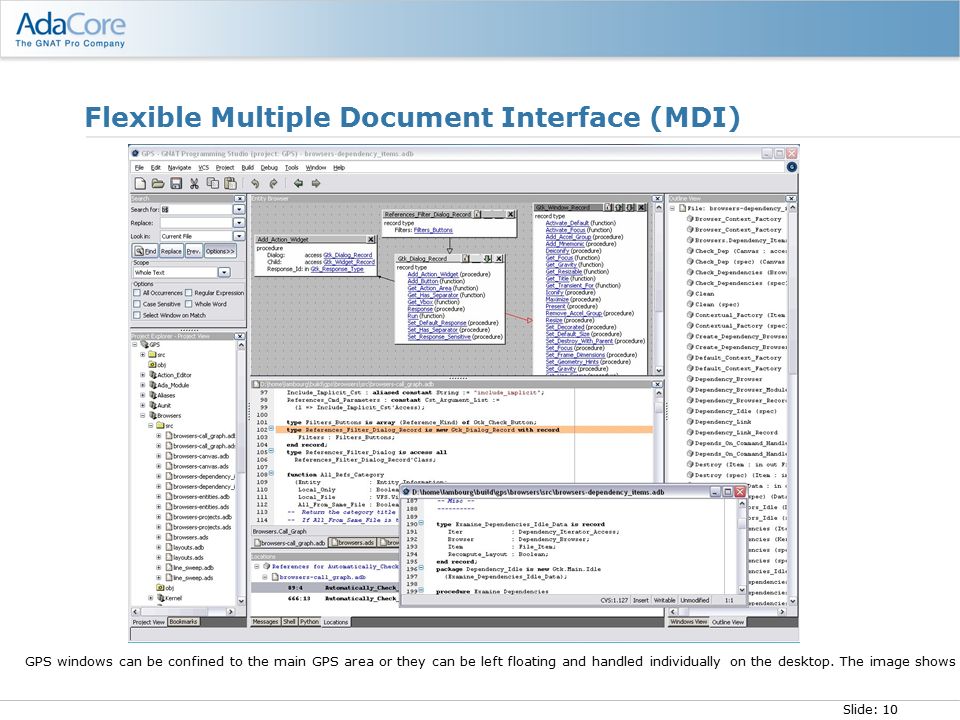Close the Gtk_Dialog_Record box in Entity Browser
The width and height of the screenshot is (960, 720).
[x=500, y=258]
